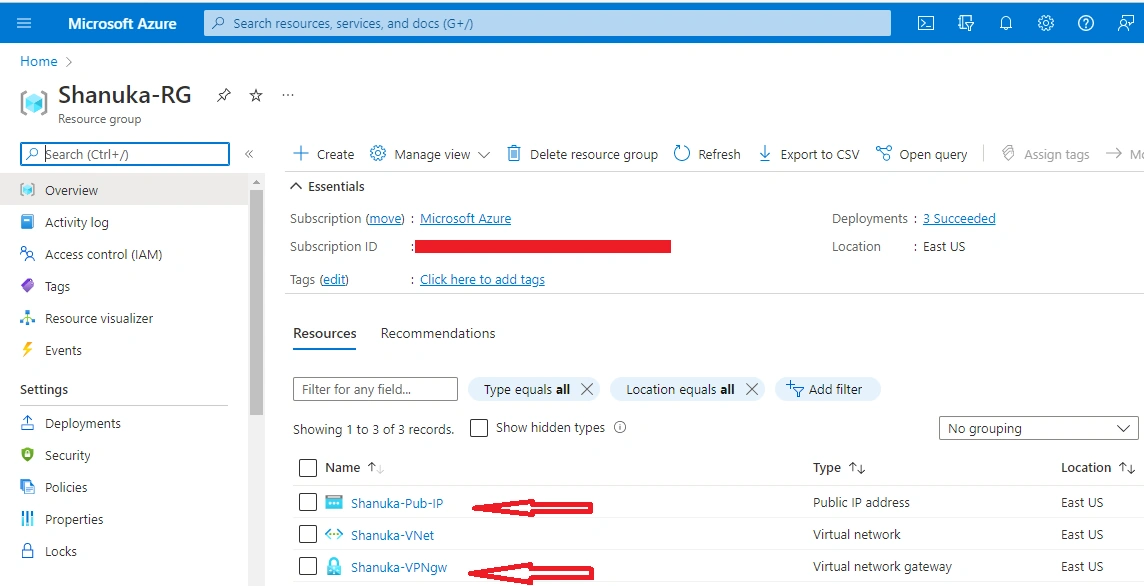The width and height of the screenshot is (1144, 586).
Task: Click Open query in toolbar
Action: (x=921, y=154)
